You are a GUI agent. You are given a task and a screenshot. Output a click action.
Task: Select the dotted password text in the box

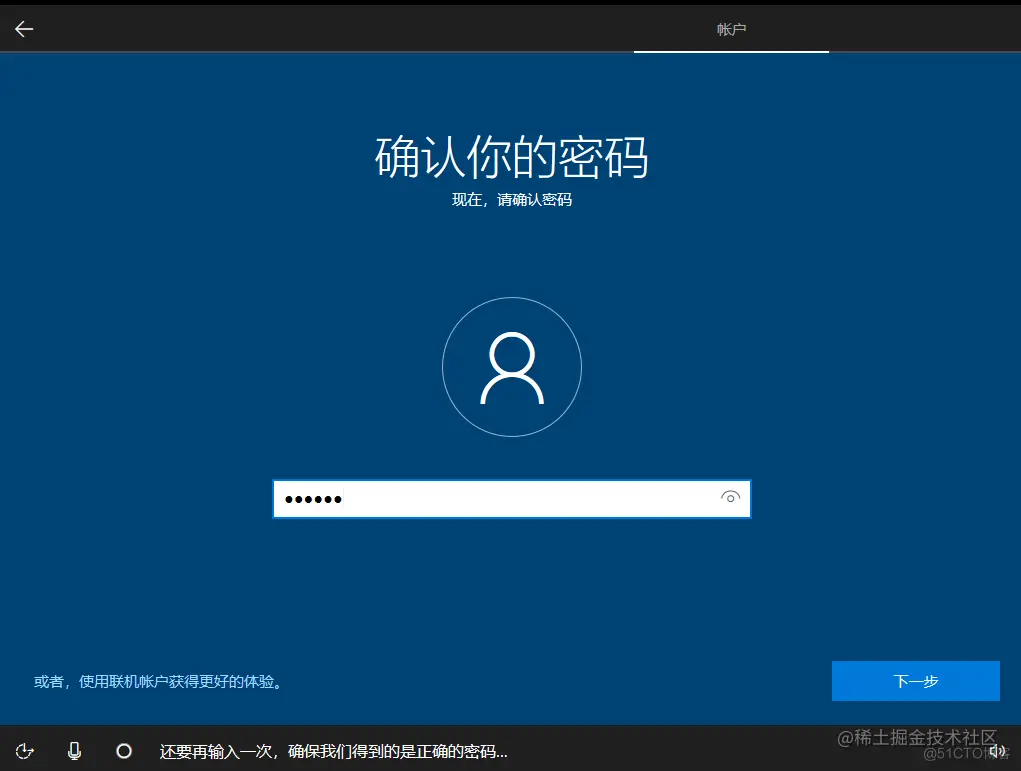[313, 498]
